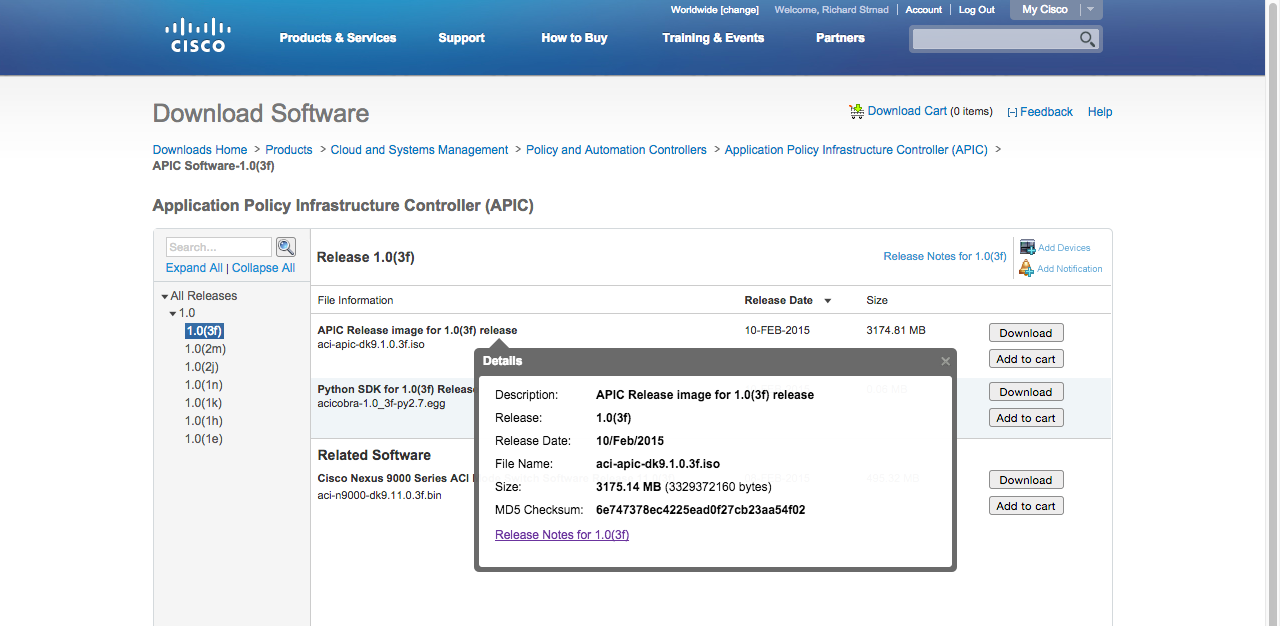Click the search magnifier in the header
The image size is (1280, 626).
pyautogui.click(x=1088, y=39)
